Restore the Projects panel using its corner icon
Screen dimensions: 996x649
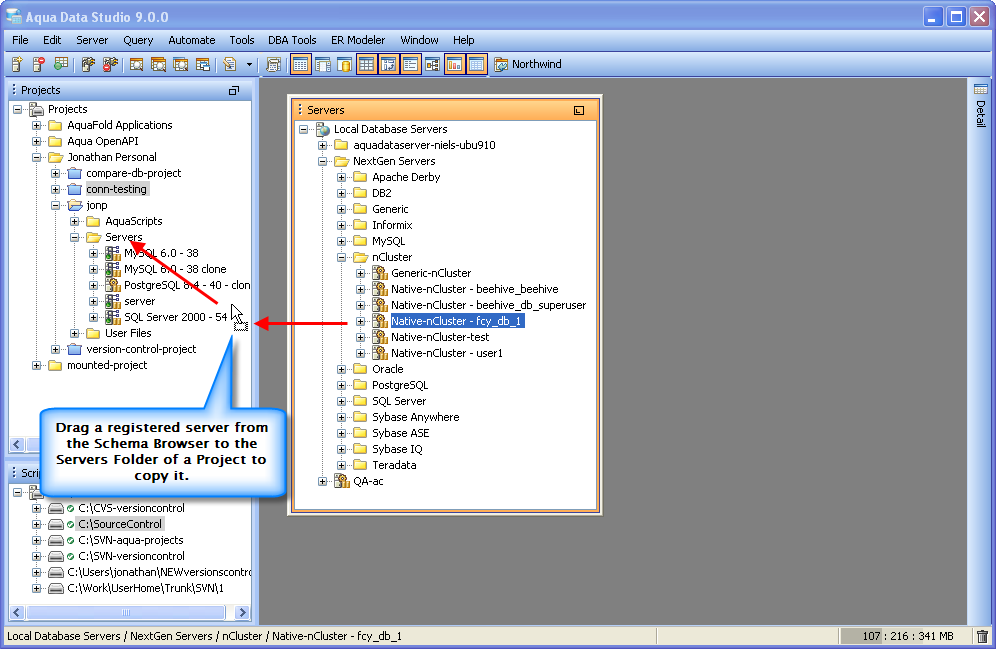[234, 91]
